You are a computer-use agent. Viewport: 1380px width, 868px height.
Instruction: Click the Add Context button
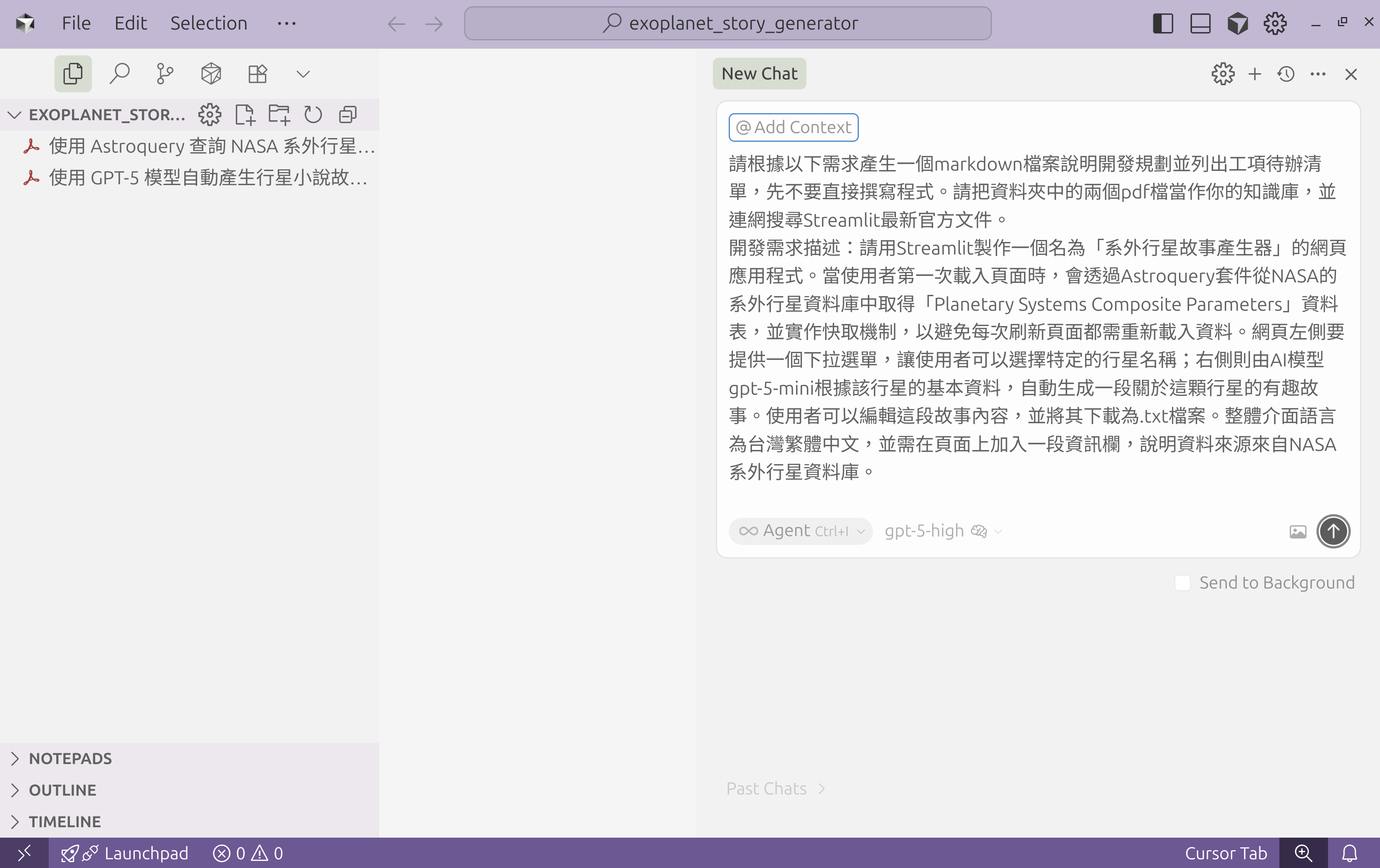pos(793,127)
